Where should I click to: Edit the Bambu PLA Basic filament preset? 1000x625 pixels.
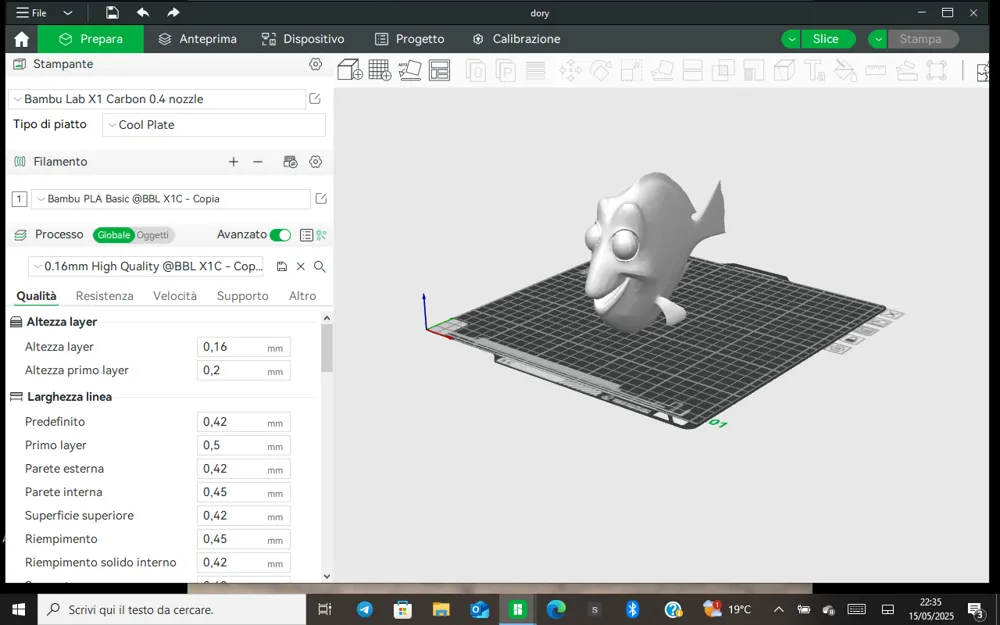321,199
